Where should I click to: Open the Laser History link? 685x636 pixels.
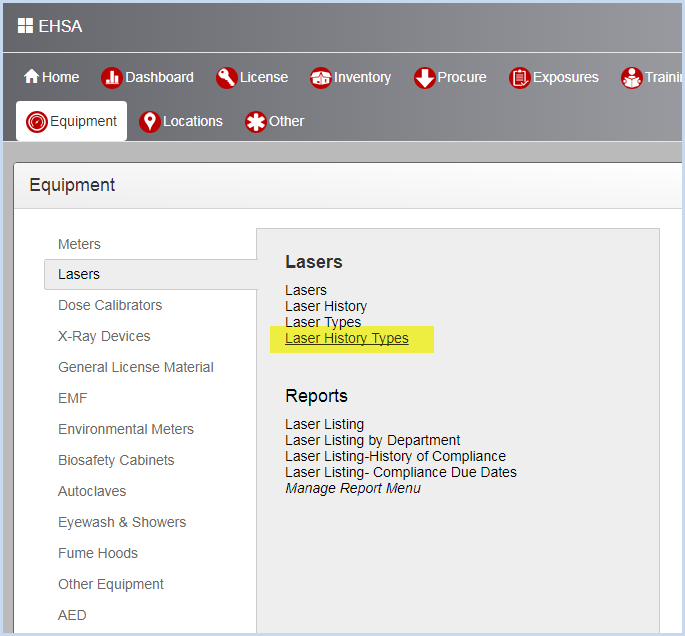click(x=326, y=306)
